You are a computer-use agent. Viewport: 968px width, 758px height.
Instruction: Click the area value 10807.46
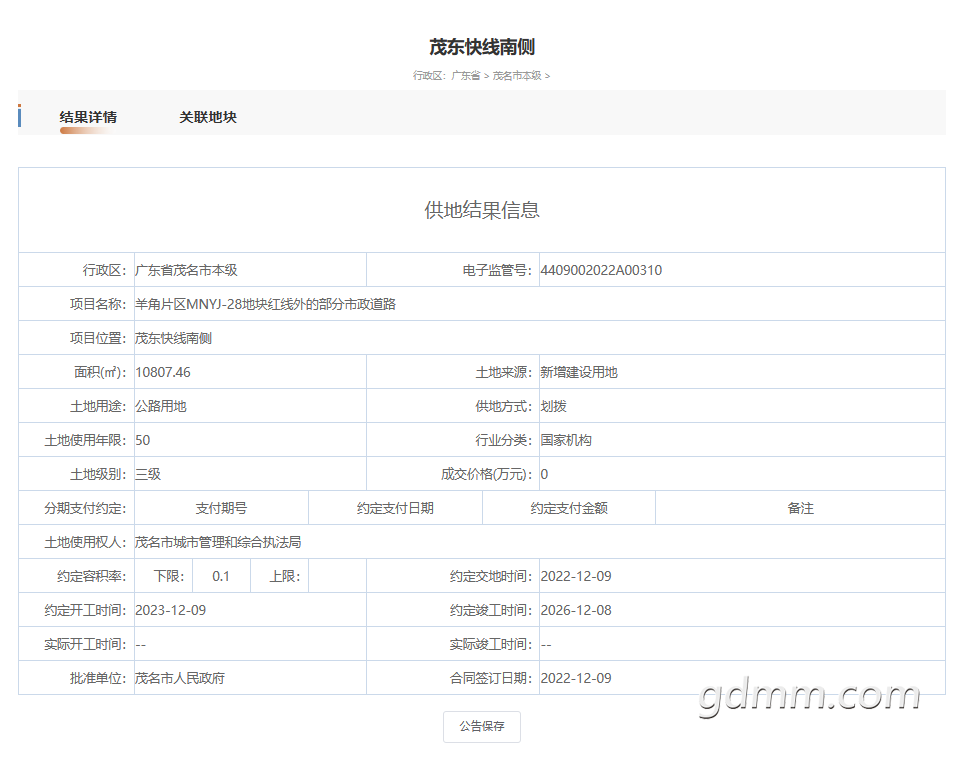click(163, 372)
